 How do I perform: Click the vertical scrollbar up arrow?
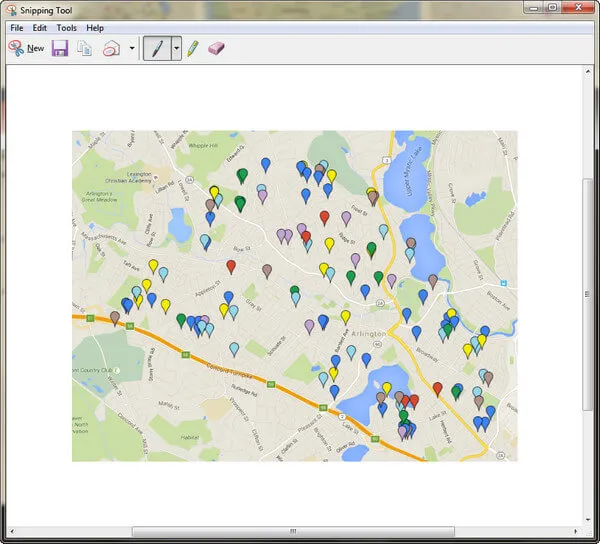point(587,73)
